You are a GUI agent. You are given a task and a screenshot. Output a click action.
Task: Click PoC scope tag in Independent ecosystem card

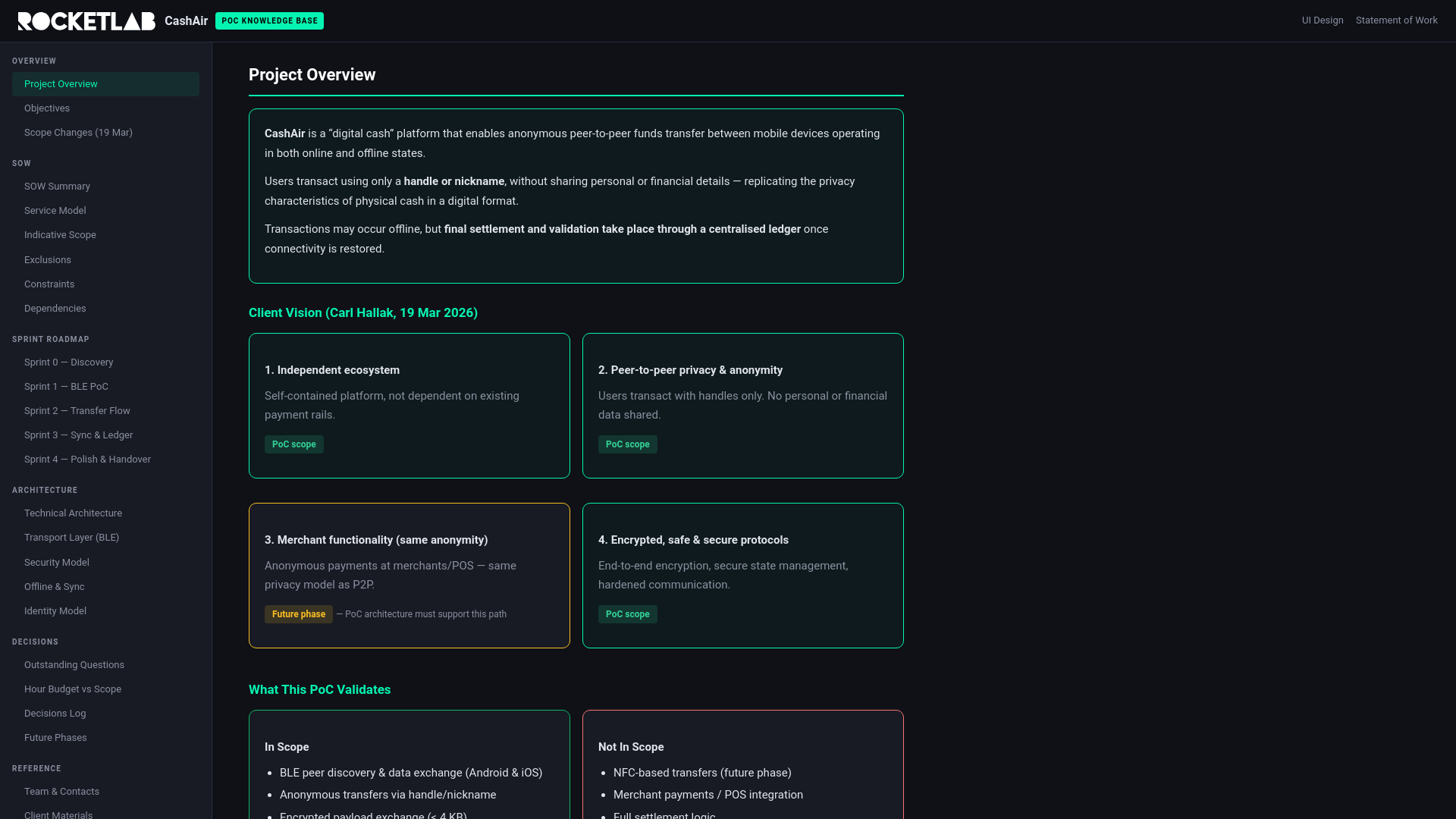(294, 444)
